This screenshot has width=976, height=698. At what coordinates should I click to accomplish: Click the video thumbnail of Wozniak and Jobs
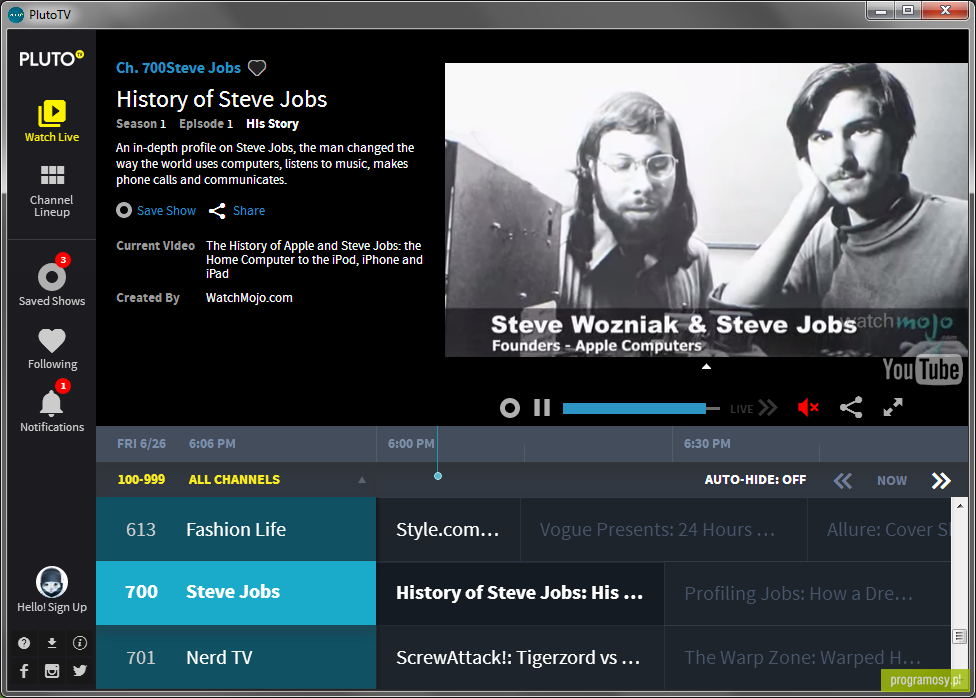(706, 210)
